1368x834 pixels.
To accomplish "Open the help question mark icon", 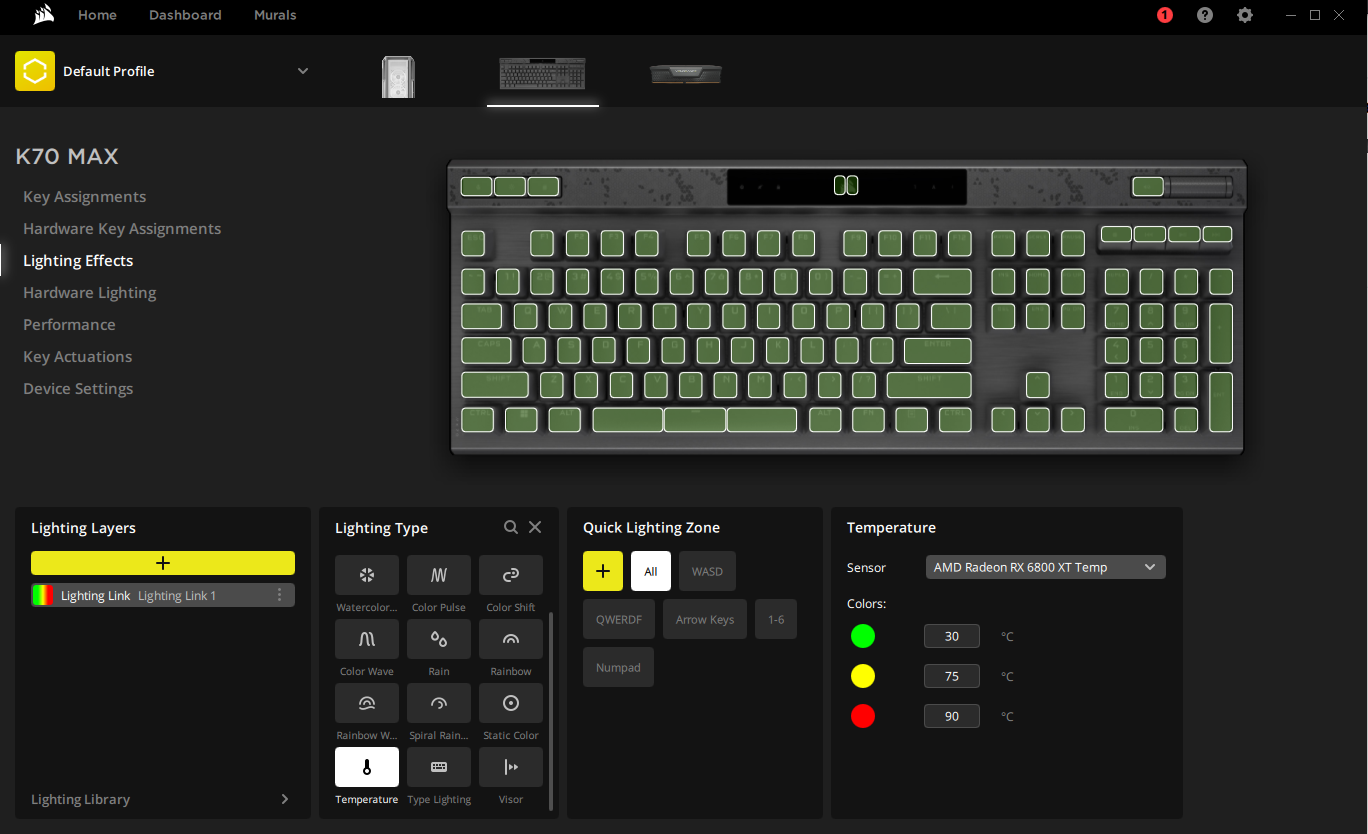I will tap(1205, 15).
